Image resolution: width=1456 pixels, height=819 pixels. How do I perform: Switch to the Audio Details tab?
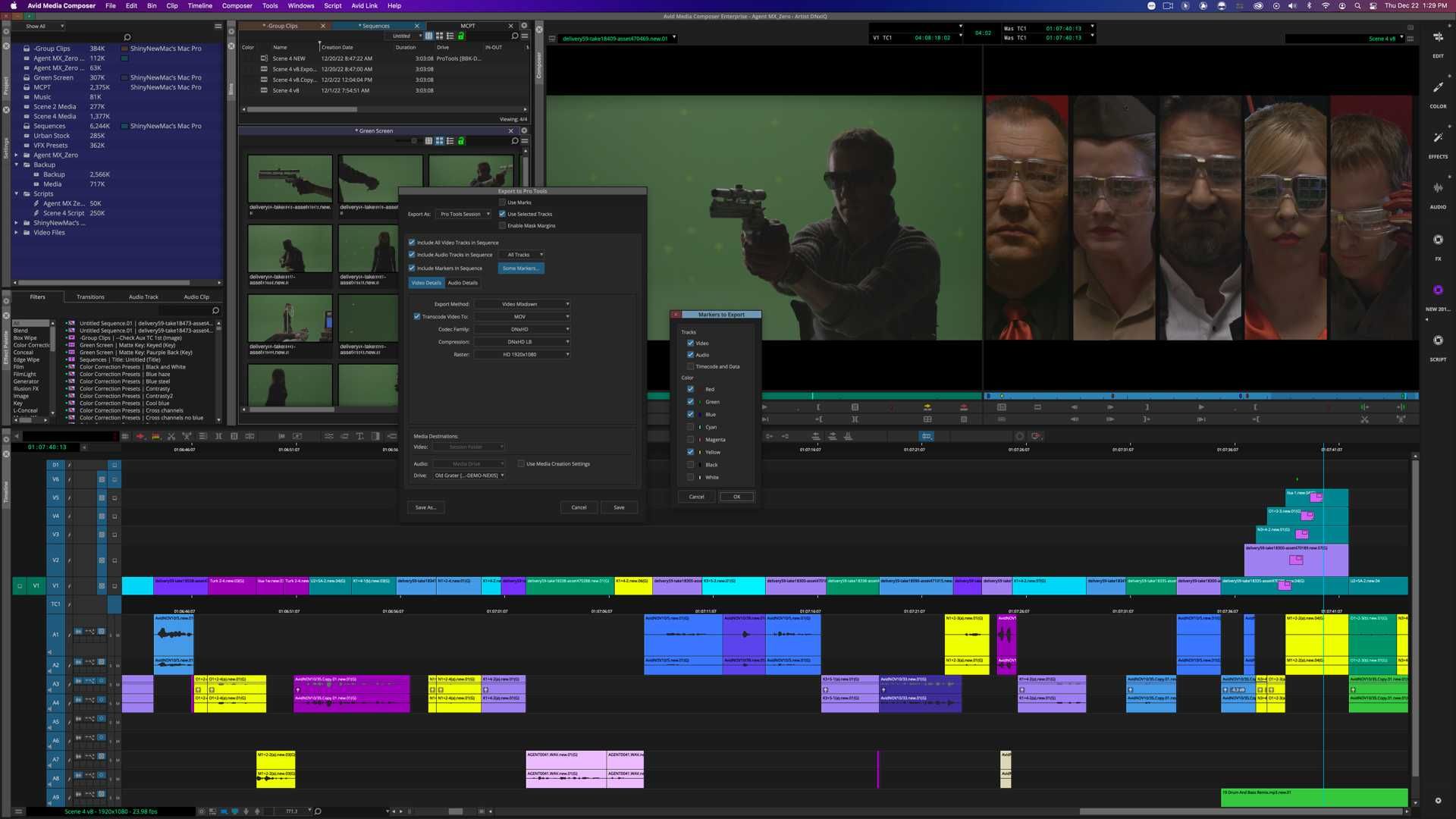463,282
